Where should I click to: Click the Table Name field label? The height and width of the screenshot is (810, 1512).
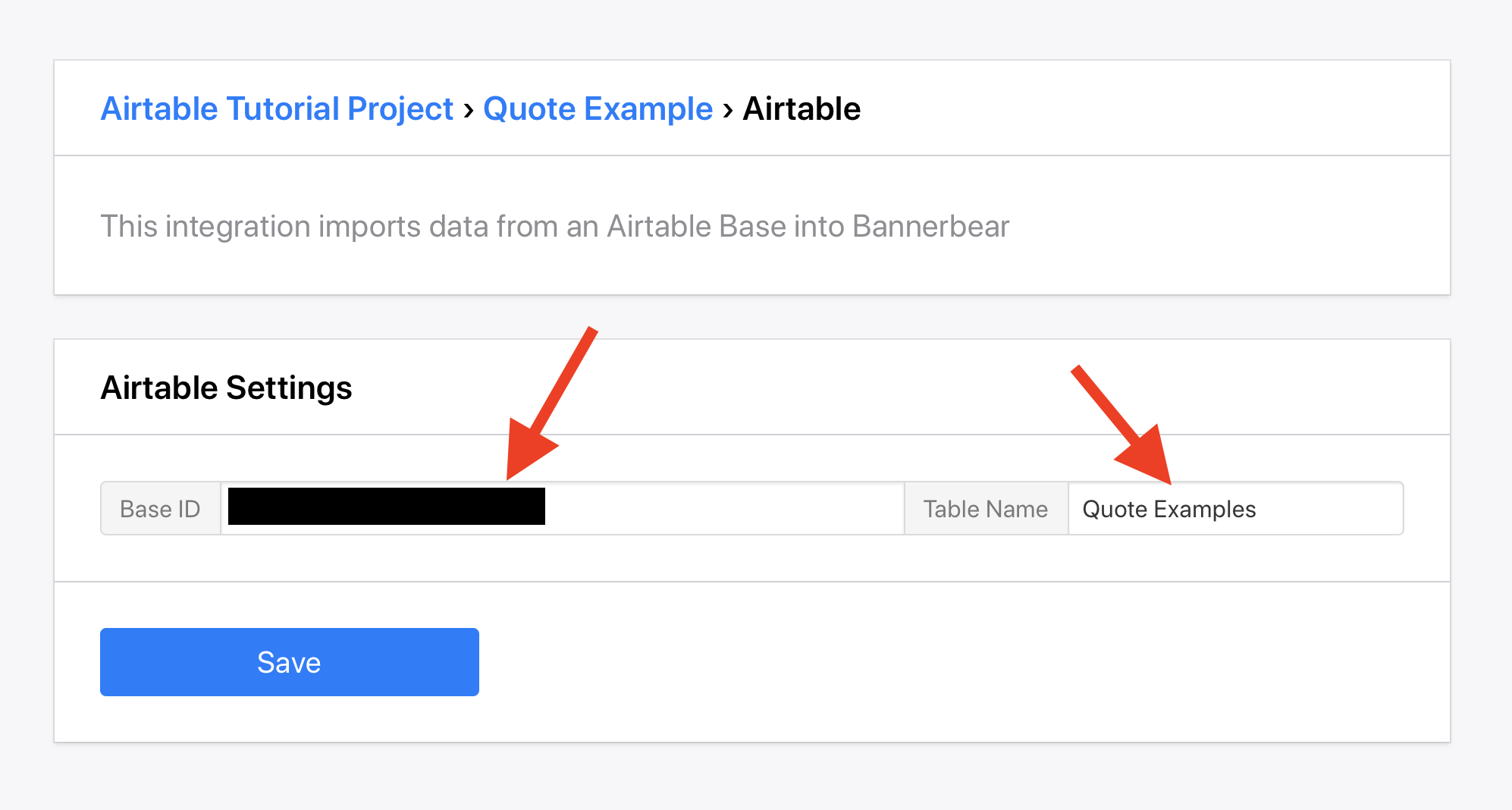985,509
